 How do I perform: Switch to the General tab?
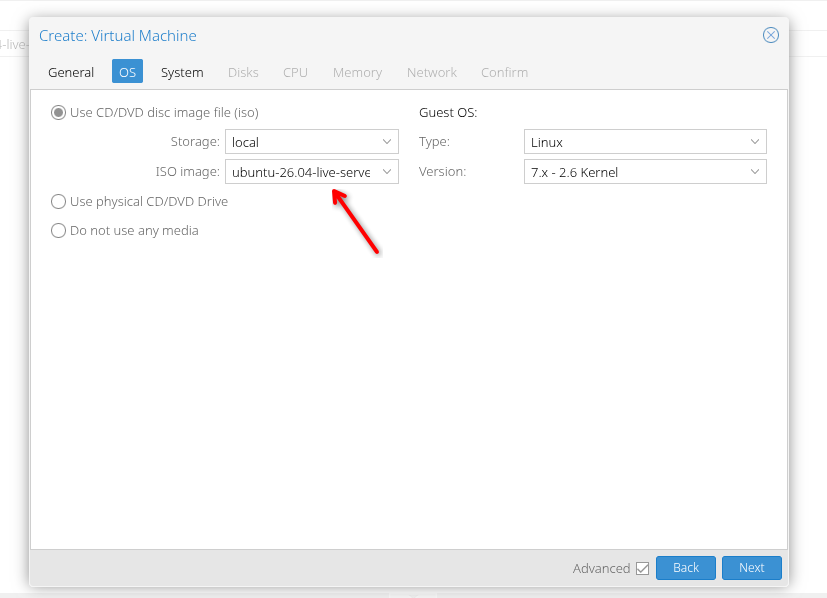pos(71,72)
